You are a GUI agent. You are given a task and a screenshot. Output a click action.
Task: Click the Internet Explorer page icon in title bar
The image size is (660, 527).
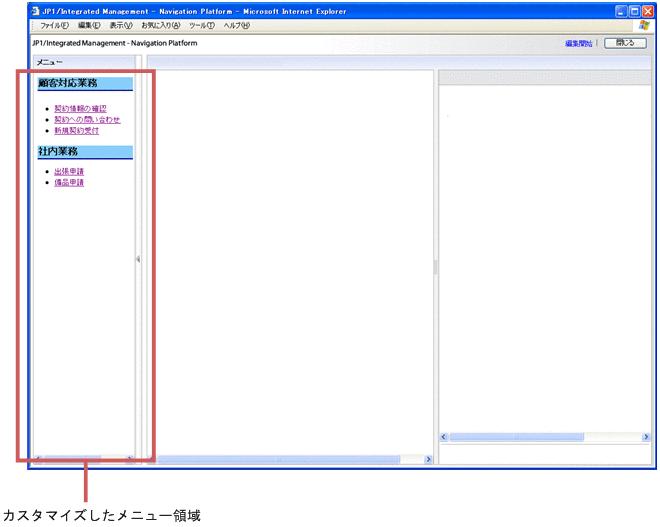click(35, 11)
